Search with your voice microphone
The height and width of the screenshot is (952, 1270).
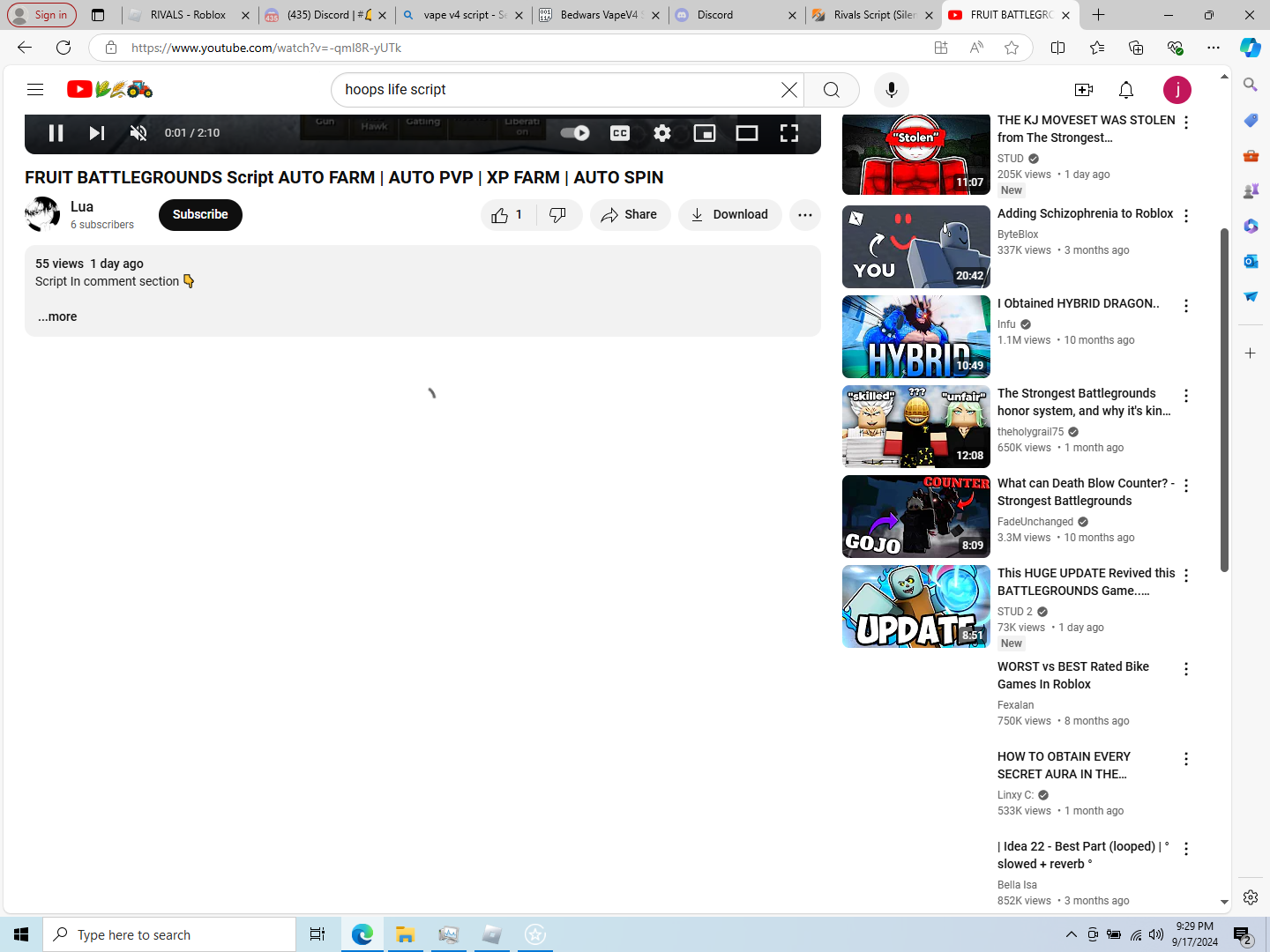[892, 90]
